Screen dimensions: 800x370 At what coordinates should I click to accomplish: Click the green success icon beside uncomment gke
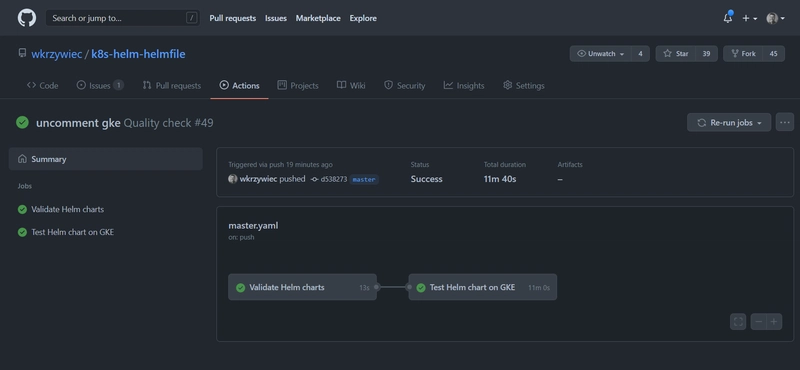pyautogui.click(x=22, y=122)
